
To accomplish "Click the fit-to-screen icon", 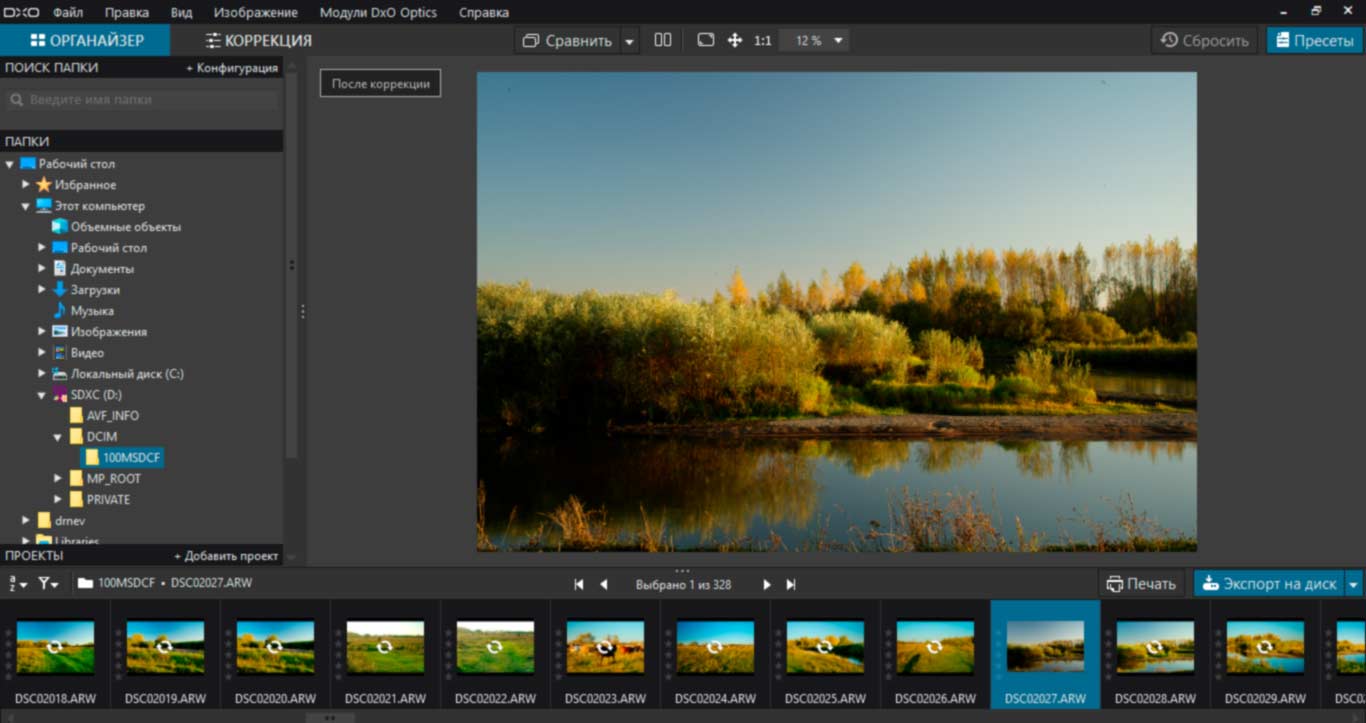I will [706, 40].
